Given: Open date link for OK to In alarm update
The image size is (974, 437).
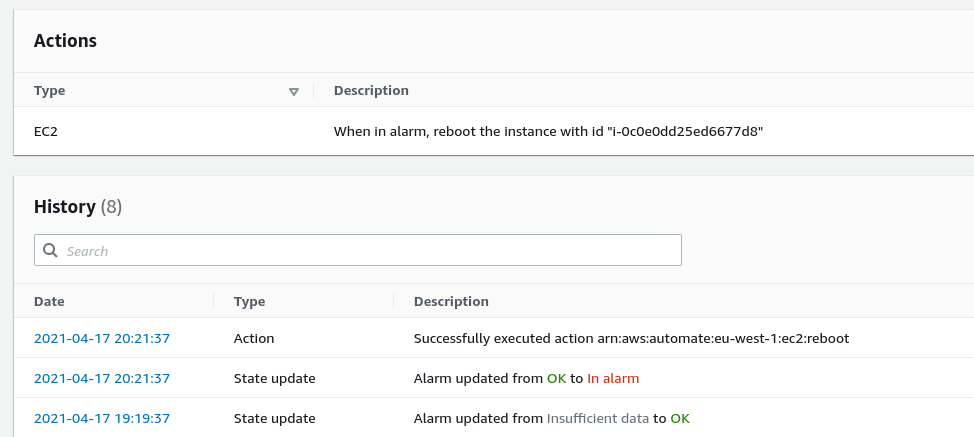Looking at the screenshot, I should pyautogui.click(x=102, y=378).
